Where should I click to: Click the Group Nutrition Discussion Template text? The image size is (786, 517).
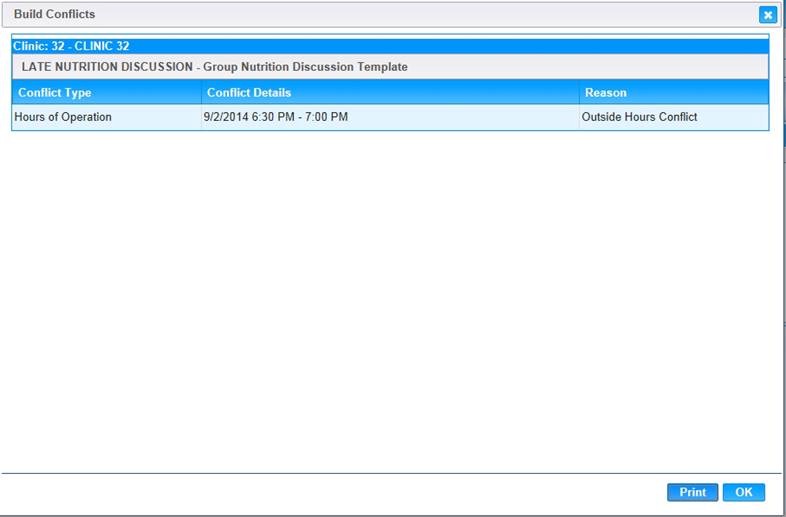click(x=305, y=67)
